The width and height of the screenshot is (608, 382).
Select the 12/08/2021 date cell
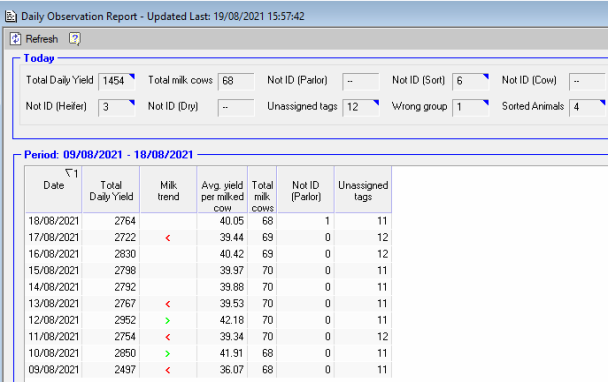tap(54, 320)
